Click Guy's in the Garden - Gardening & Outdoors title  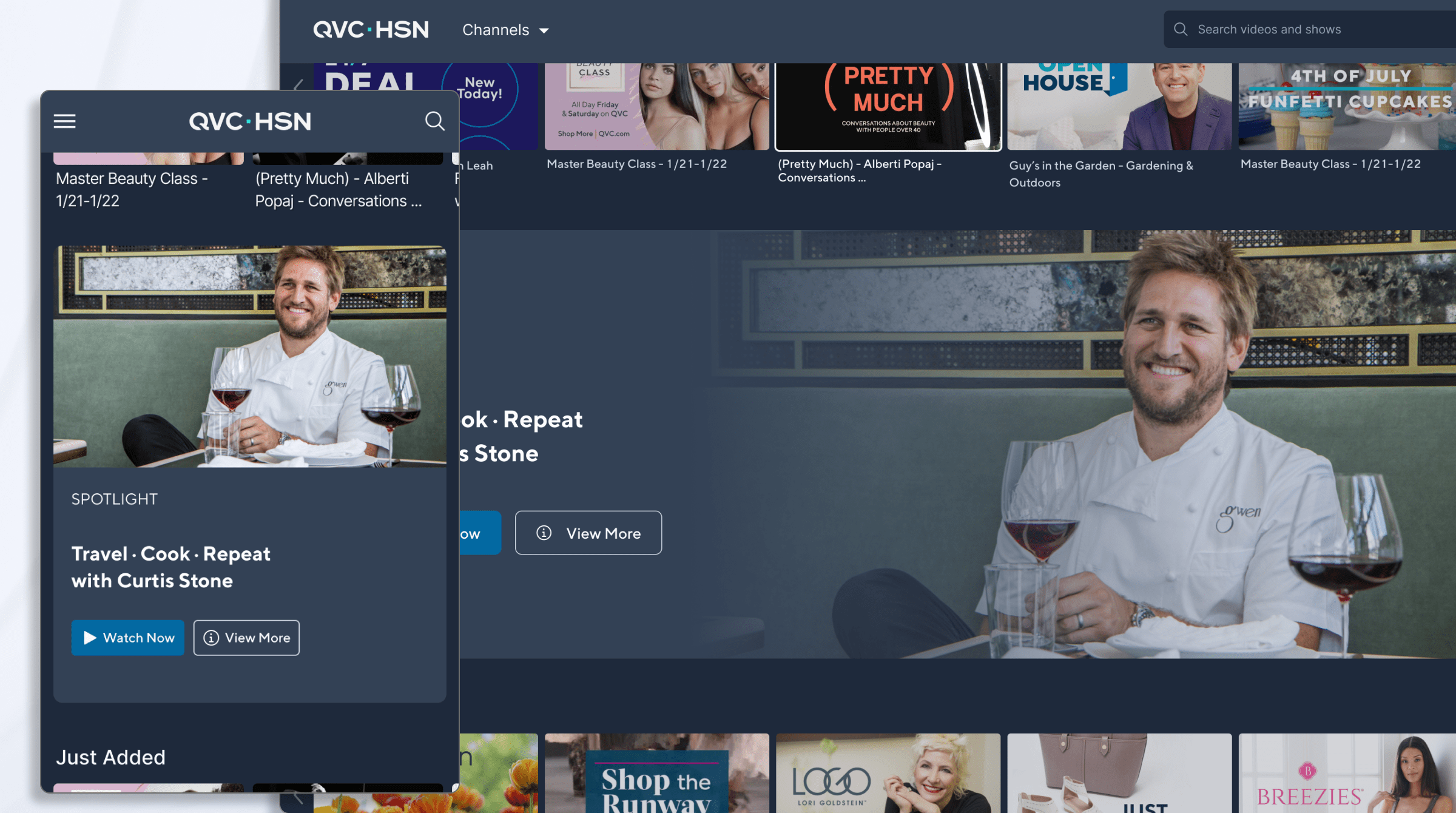[x=1101, y=174]
